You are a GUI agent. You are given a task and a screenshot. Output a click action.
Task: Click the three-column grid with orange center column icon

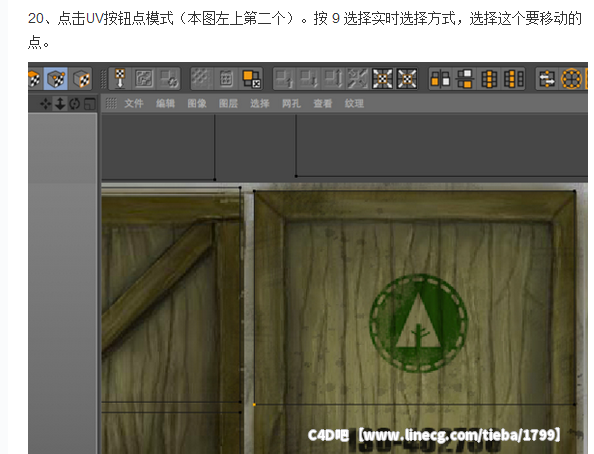(489, 79)
